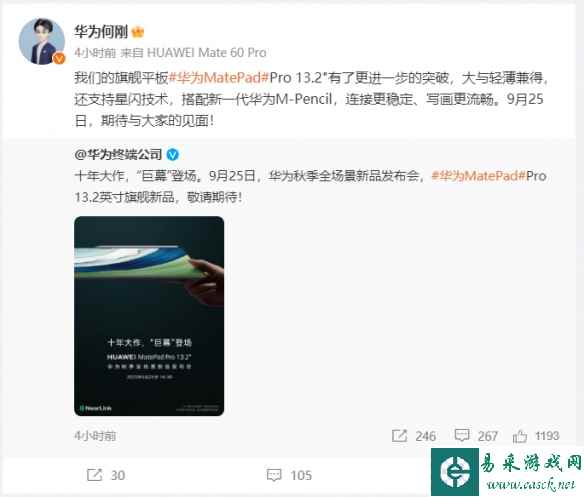Click bottom repost icon showing 30
Viewport: 584px width, 497px height.
(x=94, y=475)
